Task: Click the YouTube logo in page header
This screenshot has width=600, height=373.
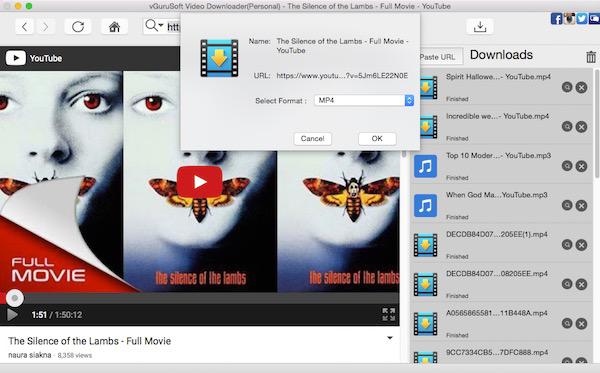Action: 34,58
